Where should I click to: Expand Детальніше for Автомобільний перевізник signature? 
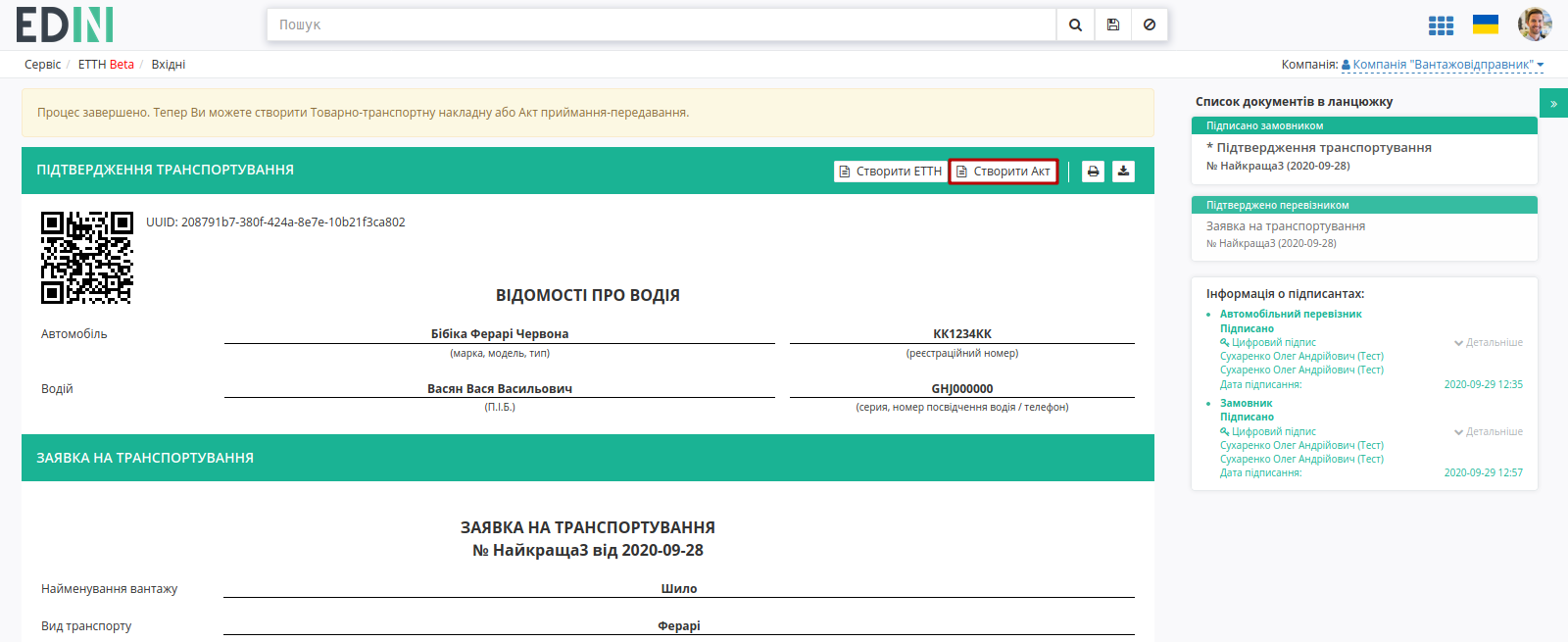[1489, 343]
